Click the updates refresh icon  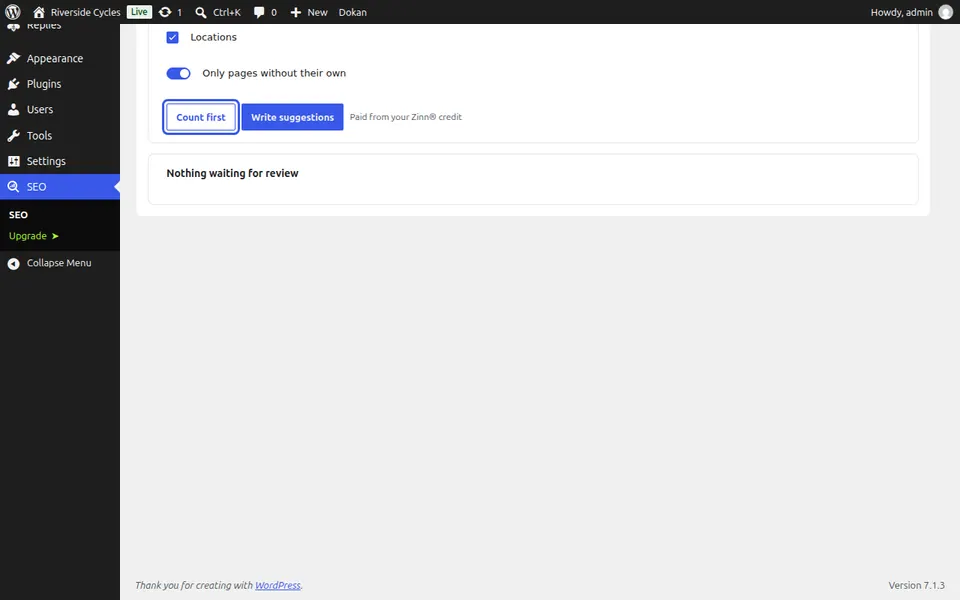(x=165, y=12)
